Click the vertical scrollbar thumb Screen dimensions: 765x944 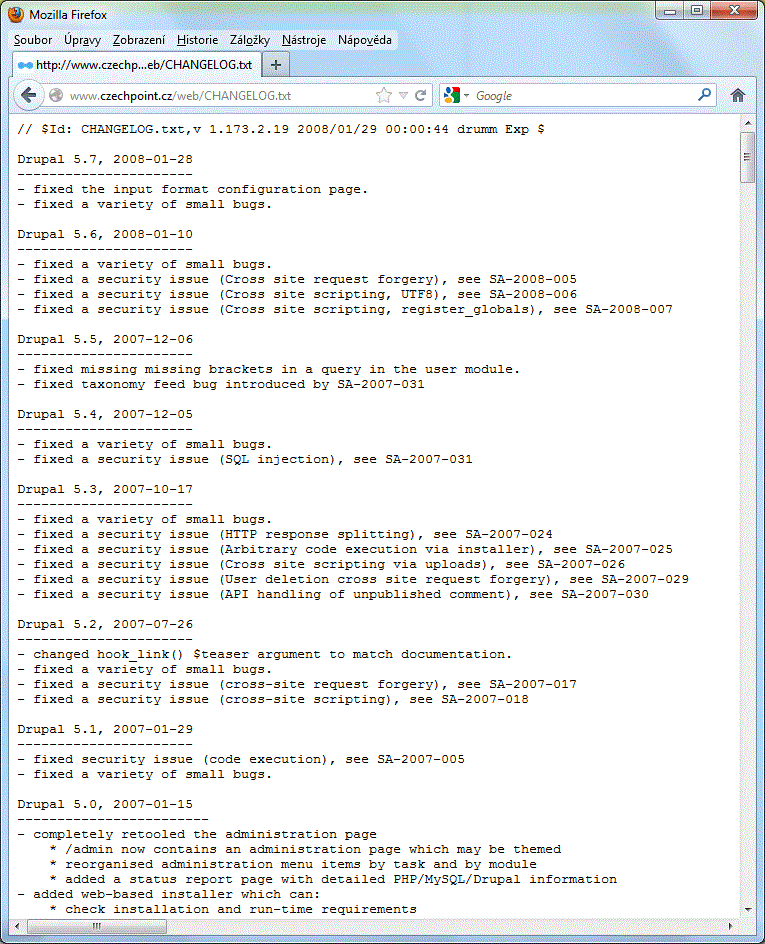click(x=748, y=158)
